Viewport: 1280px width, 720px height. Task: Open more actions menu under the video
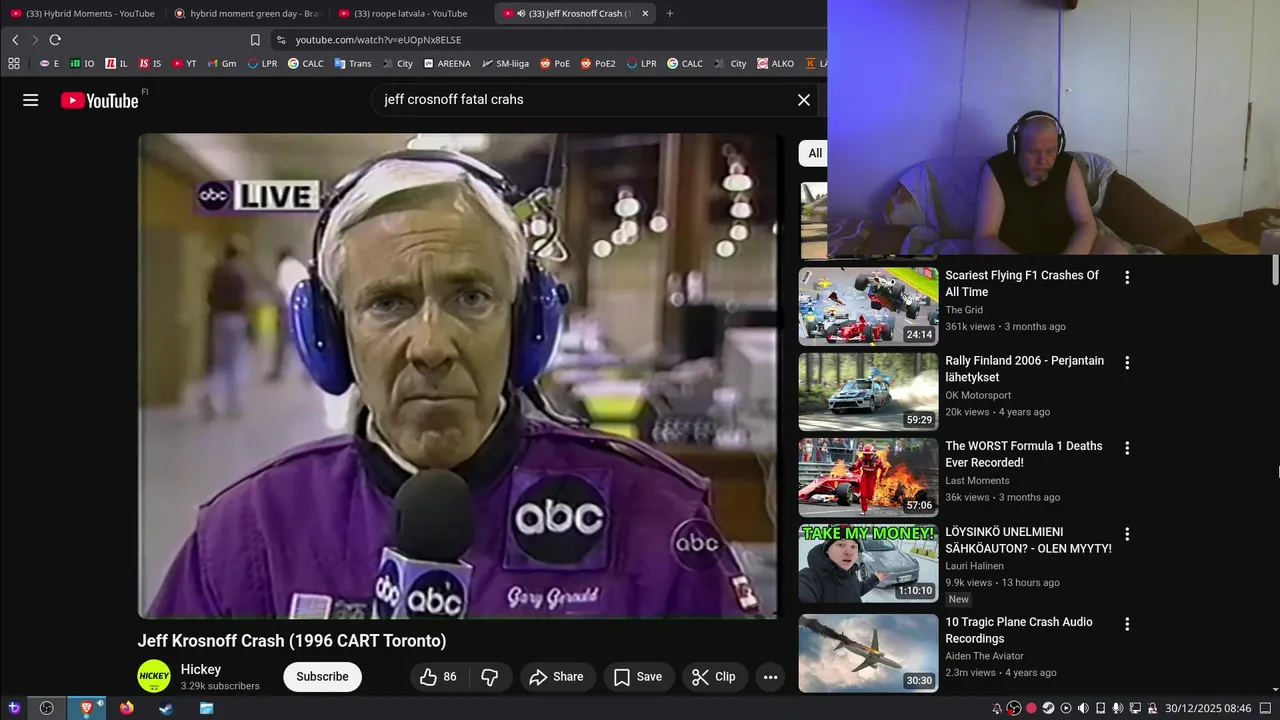tap(770, 677)
